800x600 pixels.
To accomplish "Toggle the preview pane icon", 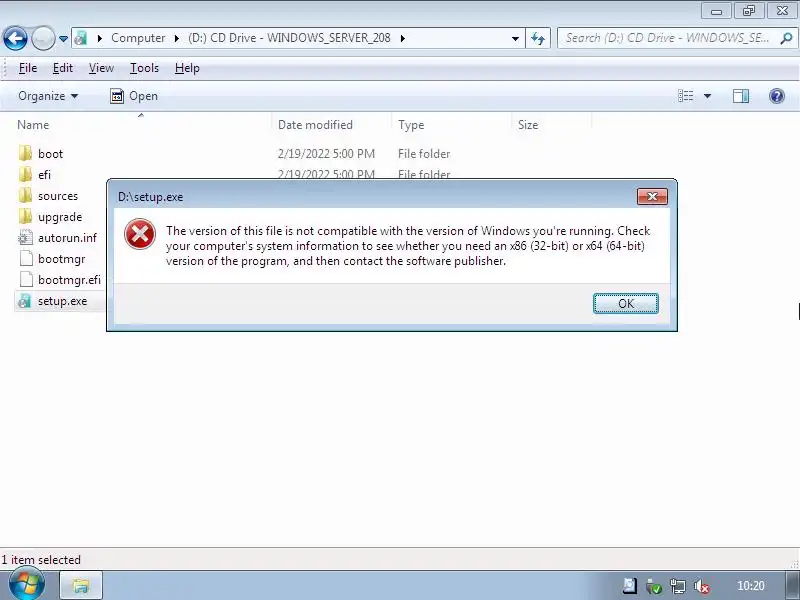I will 741,96.
